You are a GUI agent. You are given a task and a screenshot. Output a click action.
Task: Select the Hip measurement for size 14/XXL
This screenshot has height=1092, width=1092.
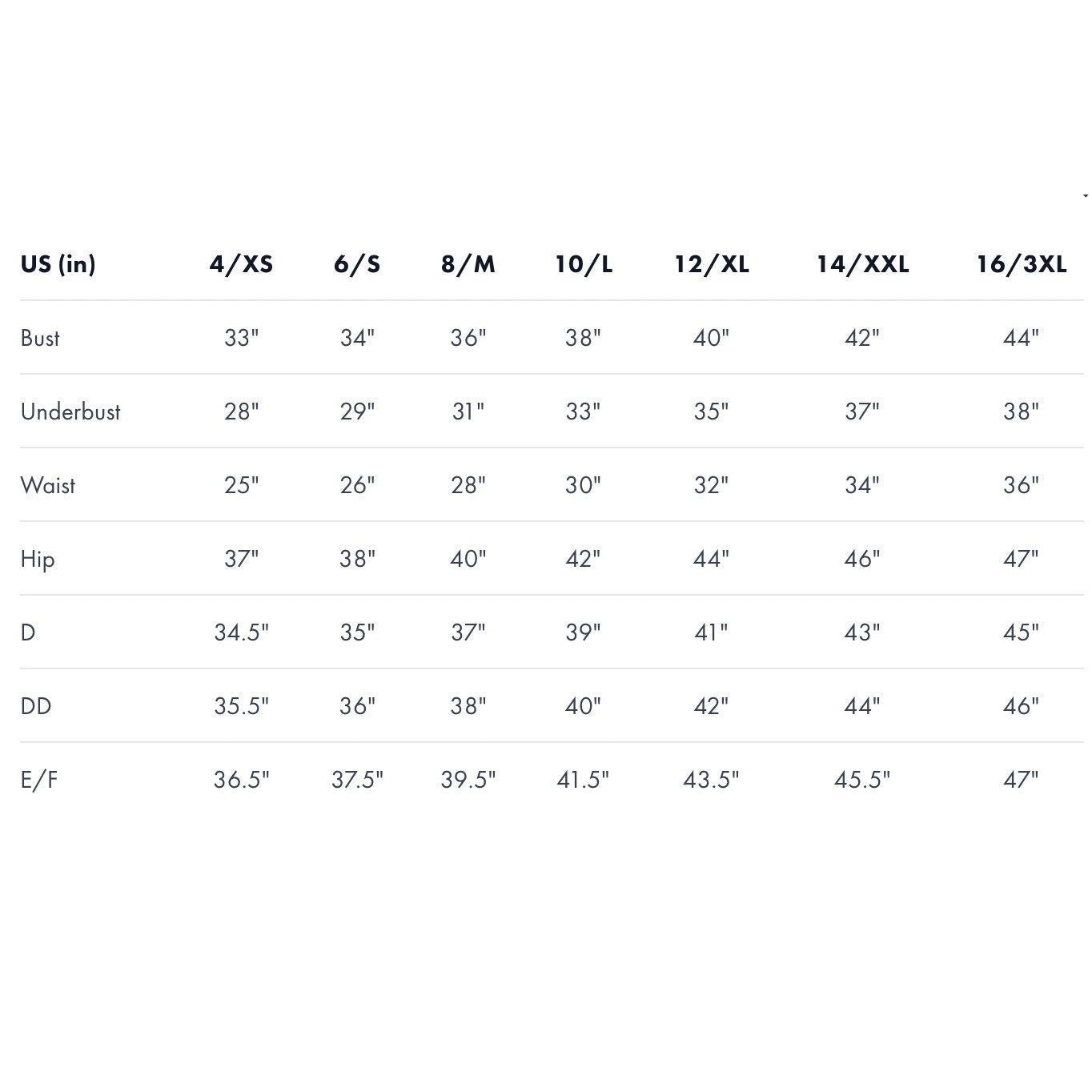click(862, 559)
